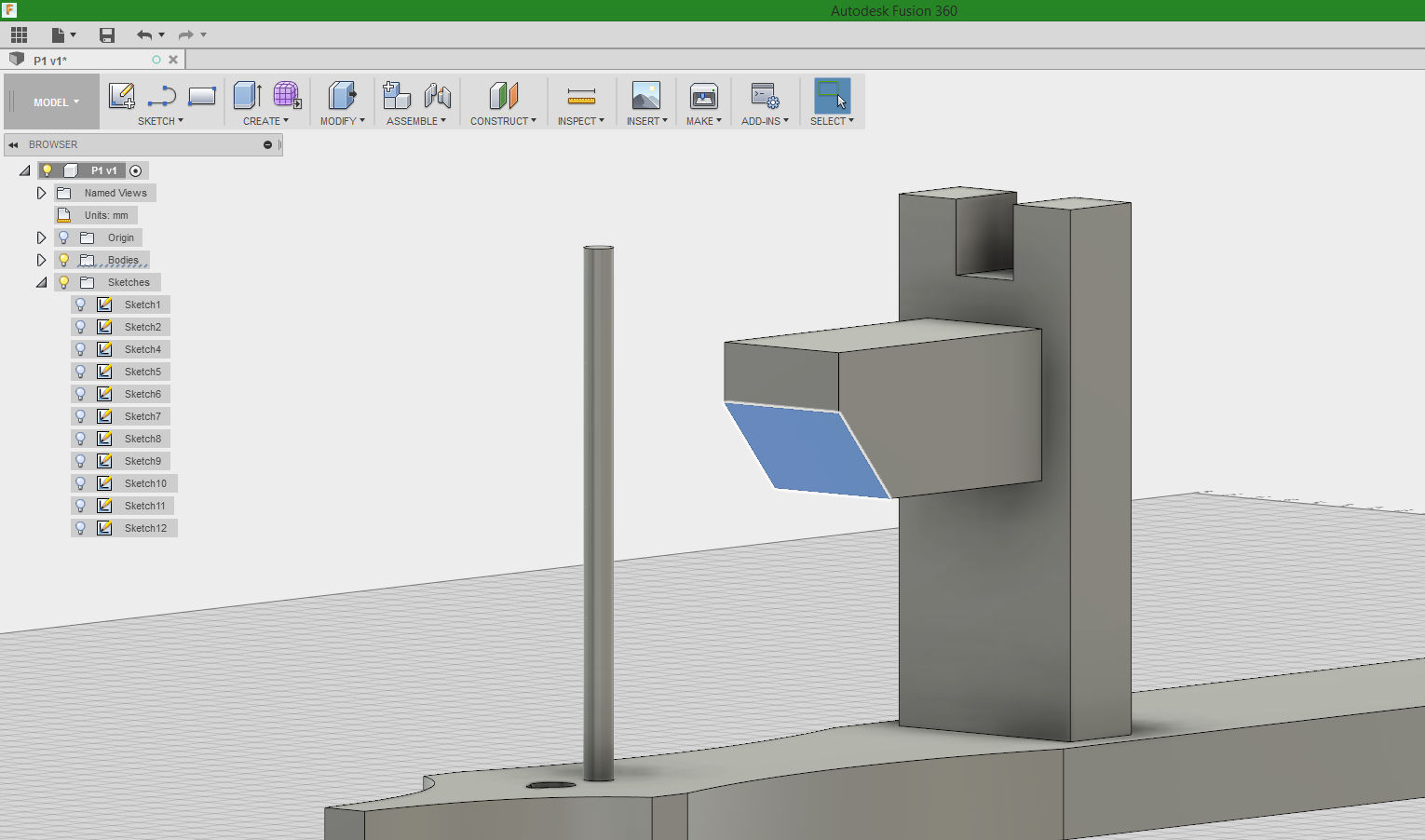Click the Press Pull modify icon
1425x840 pixels.
342,95
